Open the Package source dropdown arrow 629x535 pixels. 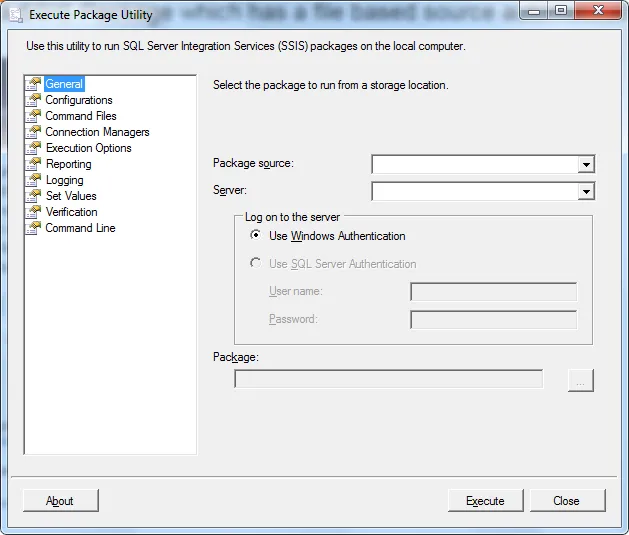(x=586, y=164)
